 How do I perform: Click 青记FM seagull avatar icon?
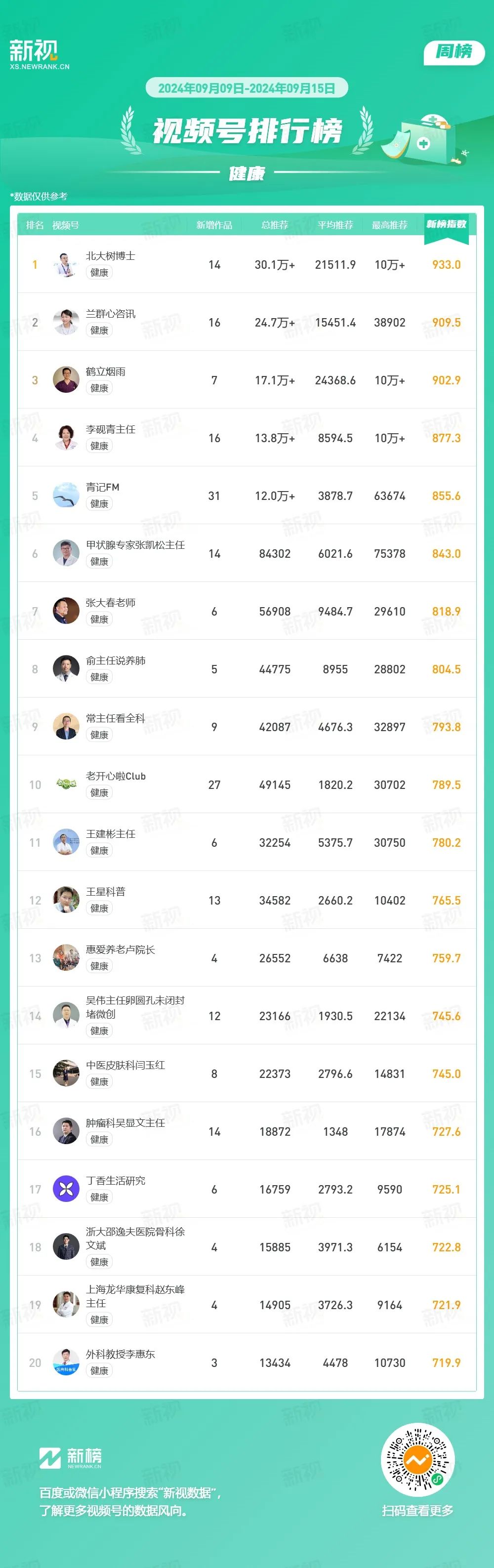coord(66,495)
